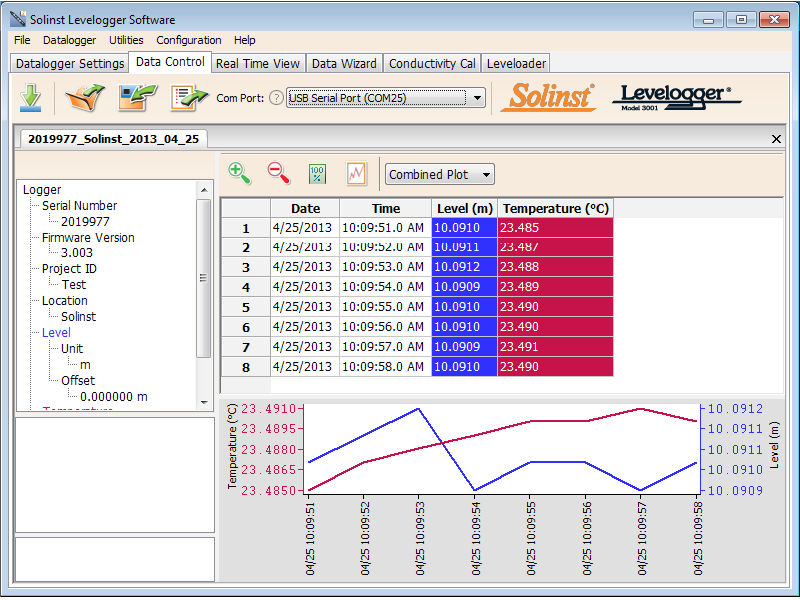Select the Logger tree node

(x=42, y=190)
